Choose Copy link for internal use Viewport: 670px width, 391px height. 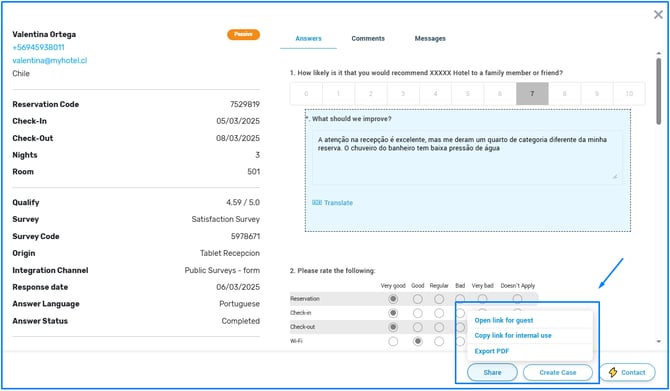[513, 335]
